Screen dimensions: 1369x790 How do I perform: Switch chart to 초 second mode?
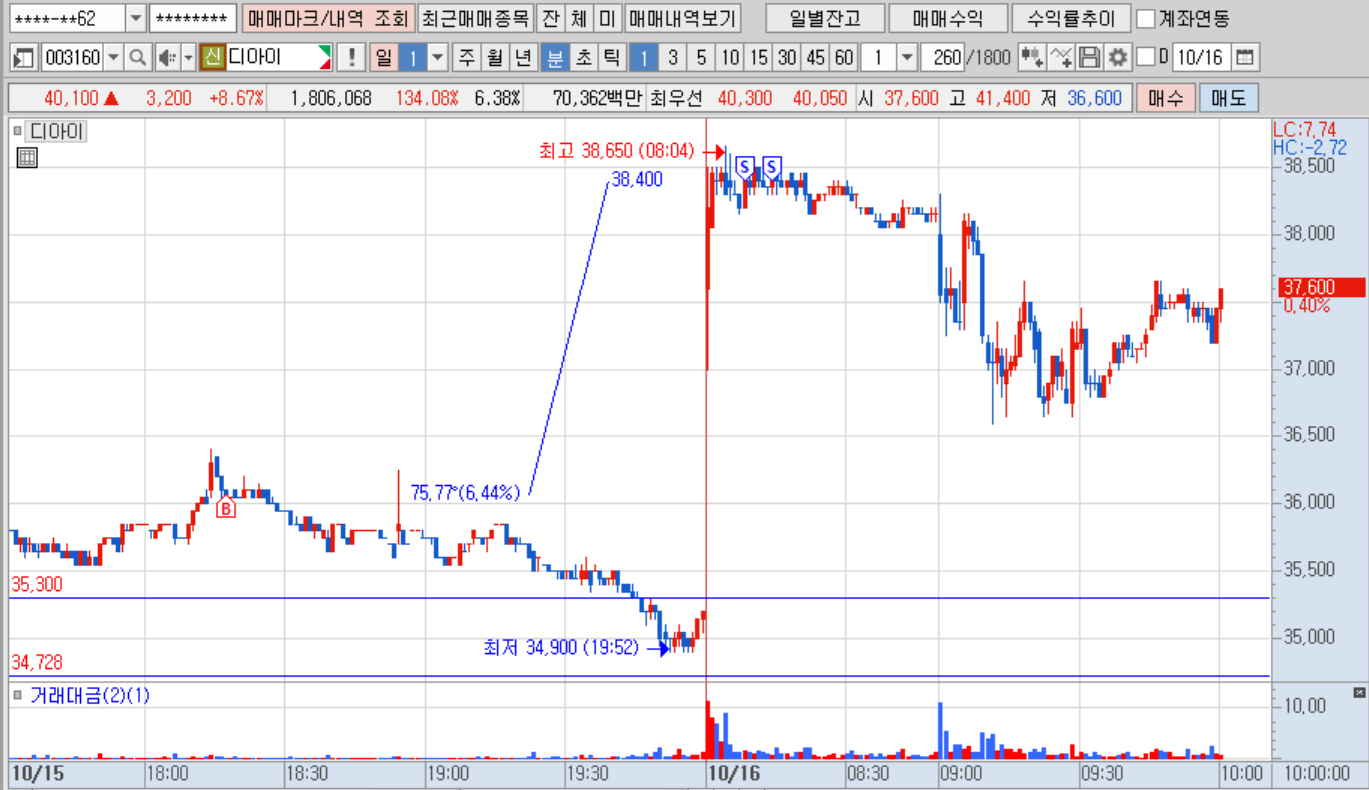point(582,57)
